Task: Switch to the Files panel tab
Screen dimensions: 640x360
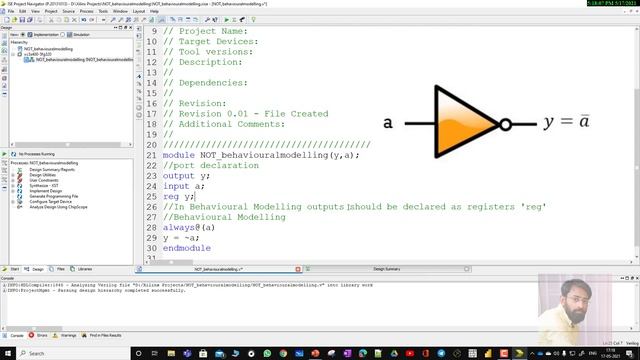Action: [57, 269]
